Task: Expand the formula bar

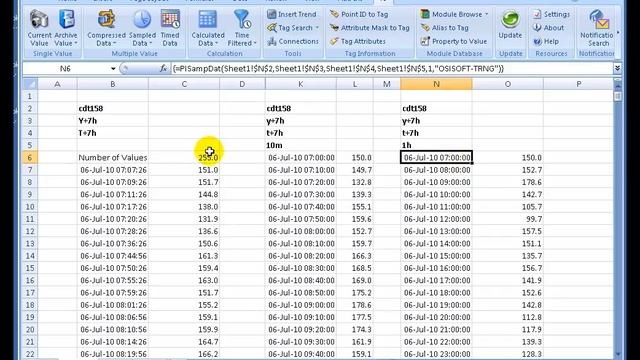Action: pyautogui.click(x=617, y=69)
